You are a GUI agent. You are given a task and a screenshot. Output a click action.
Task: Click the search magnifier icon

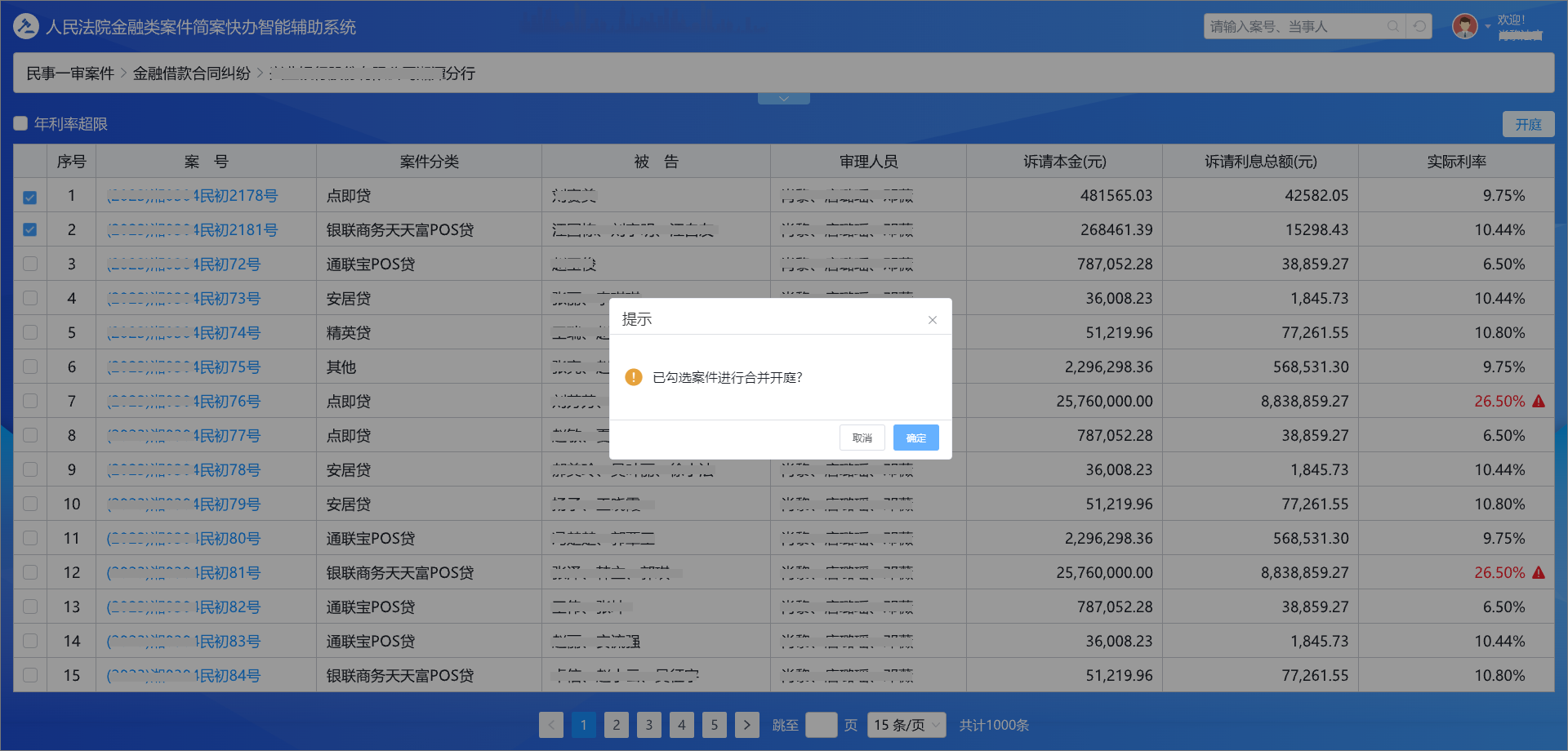(1393, 27)
